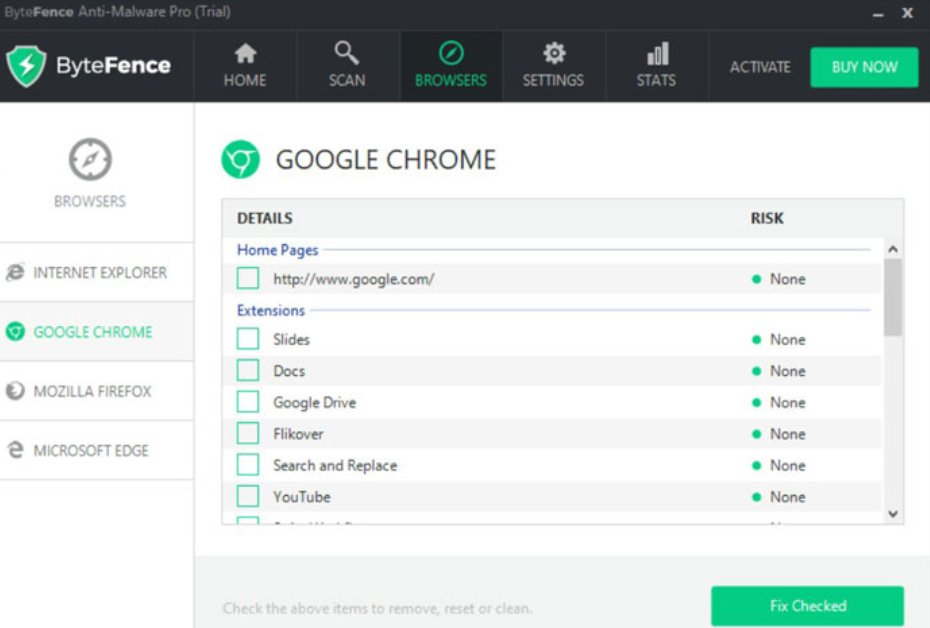Select the BROWSERS tab label

point(451,80)
